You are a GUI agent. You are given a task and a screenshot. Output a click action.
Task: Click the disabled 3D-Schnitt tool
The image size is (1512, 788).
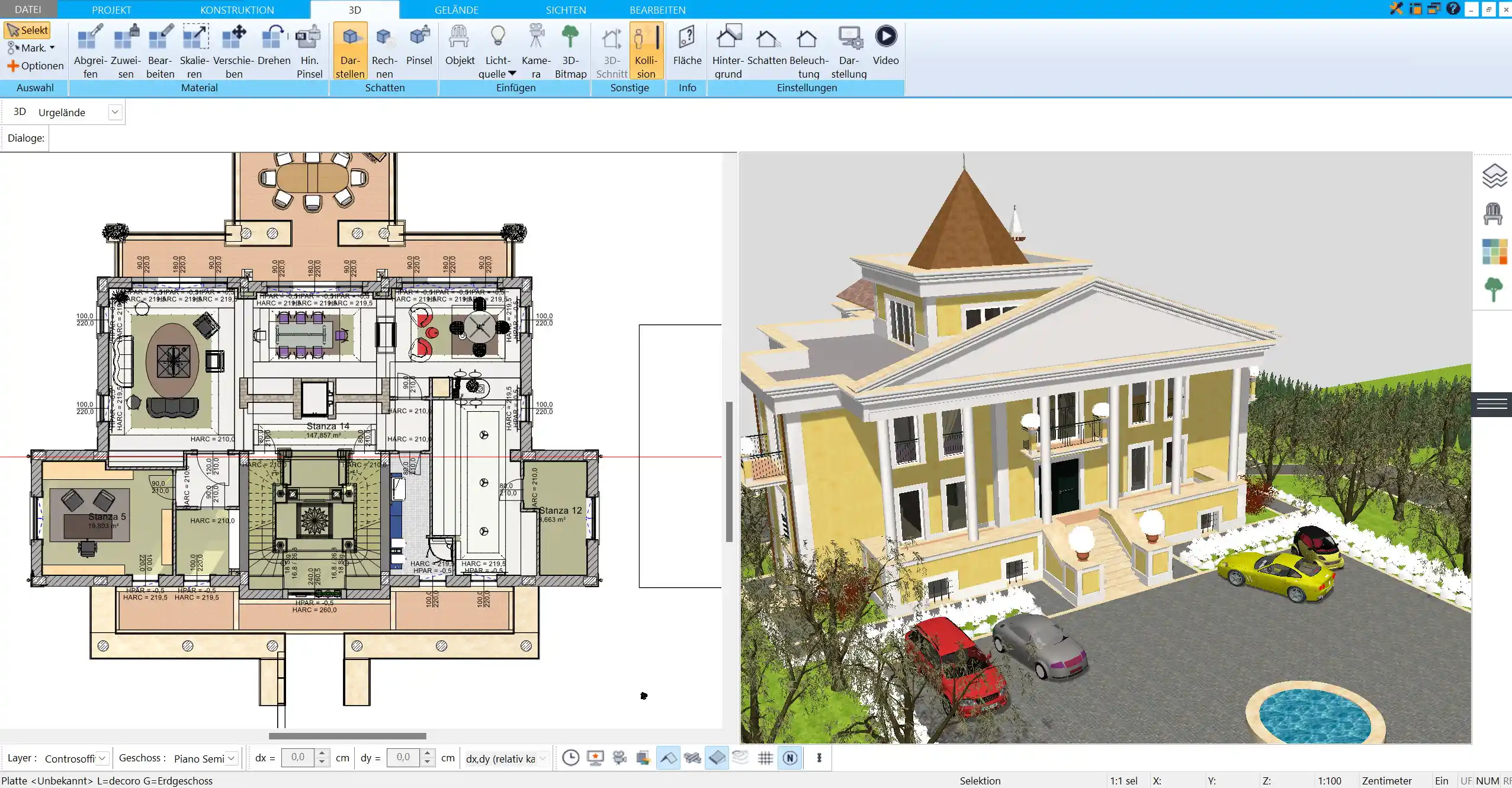611,51
